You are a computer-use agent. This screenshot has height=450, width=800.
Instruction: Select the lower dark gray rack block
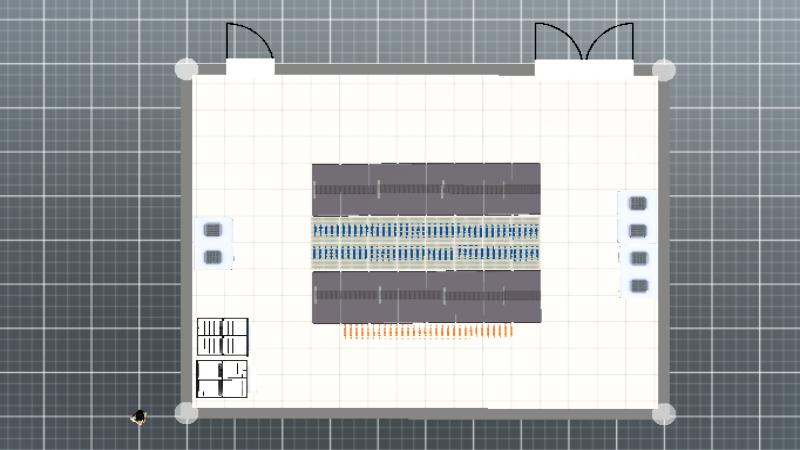426,296
